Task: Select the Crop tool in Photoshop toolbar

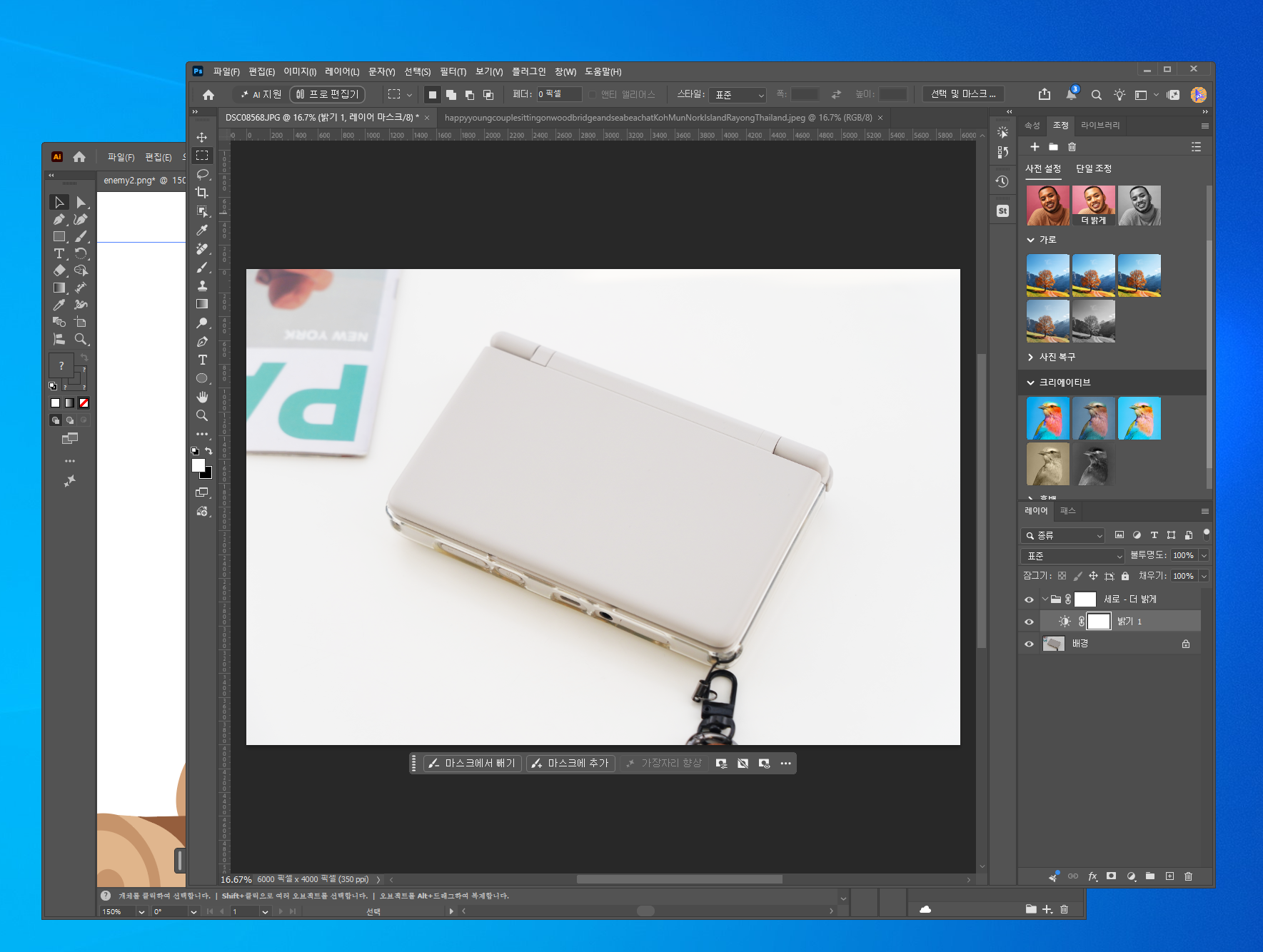Action: click(202, 193)
